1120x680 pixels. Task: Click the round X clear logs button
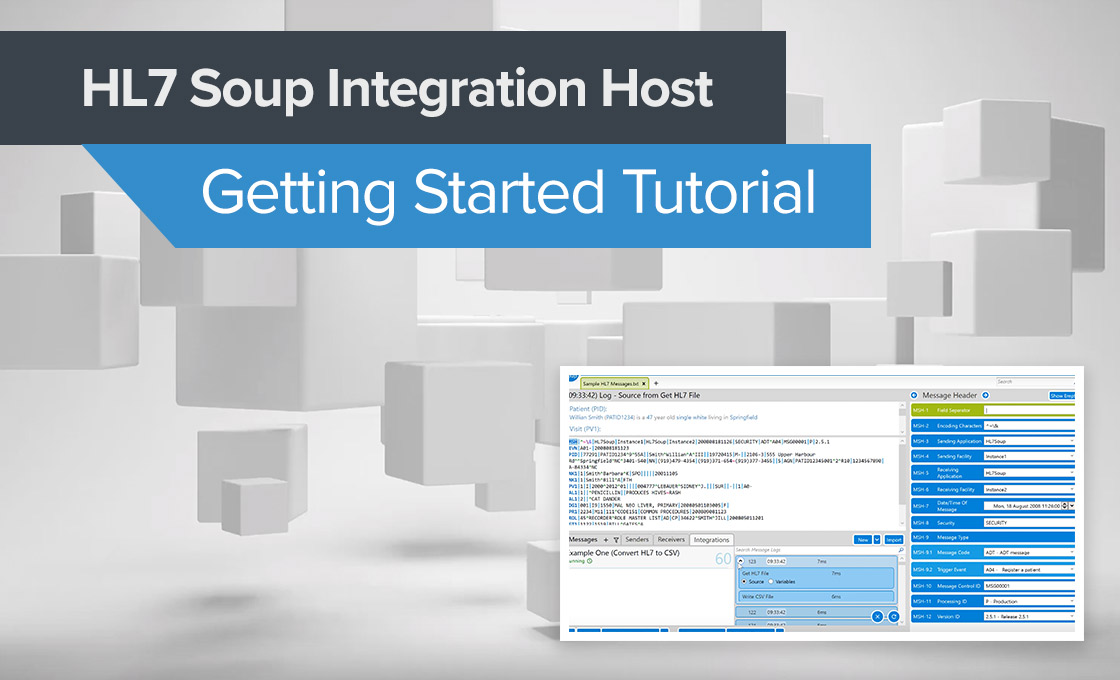point(878,616)
